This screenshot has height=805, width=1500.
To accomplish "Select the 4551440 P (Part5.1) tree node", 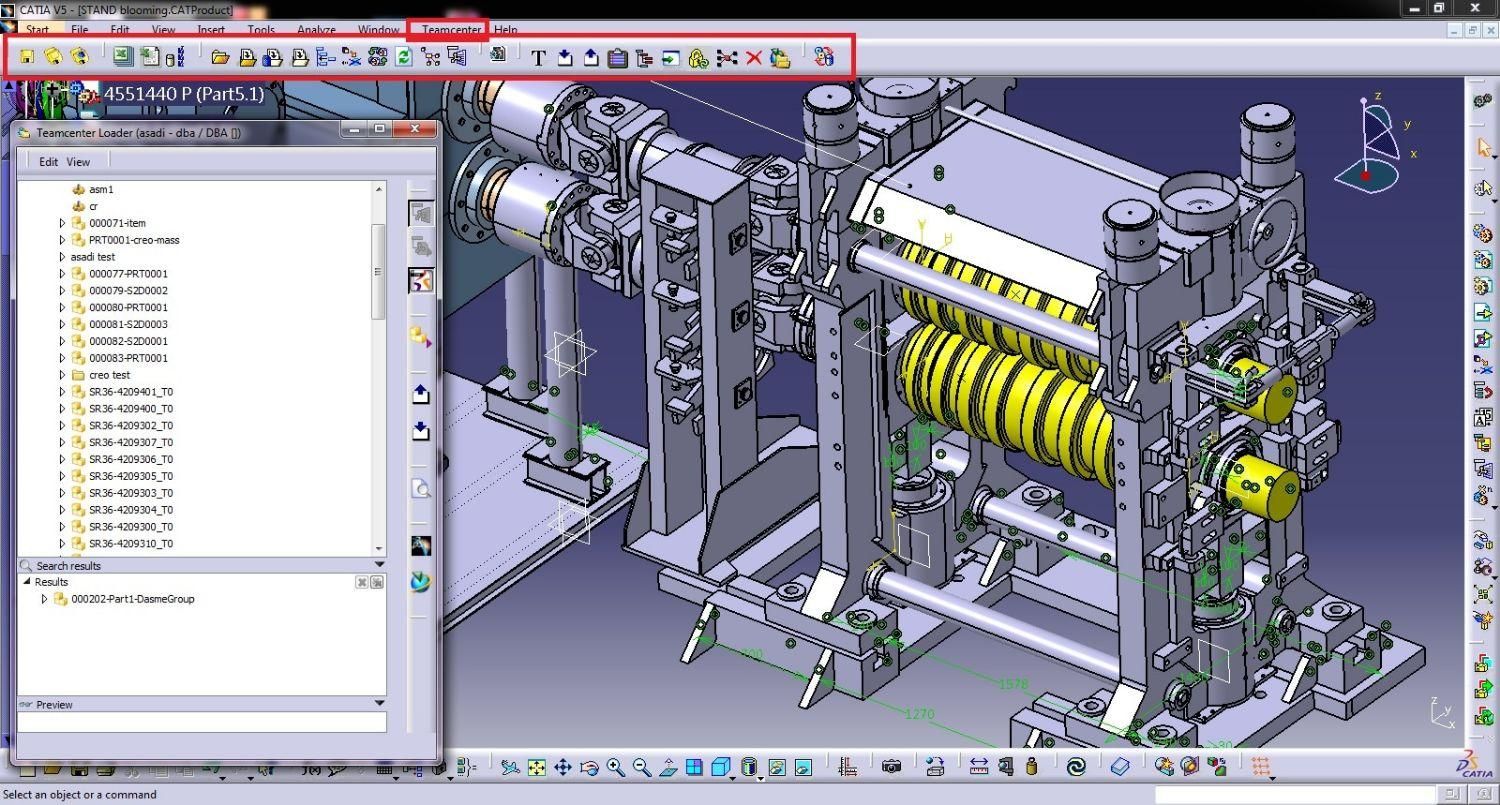I will [x=184, y=94].
